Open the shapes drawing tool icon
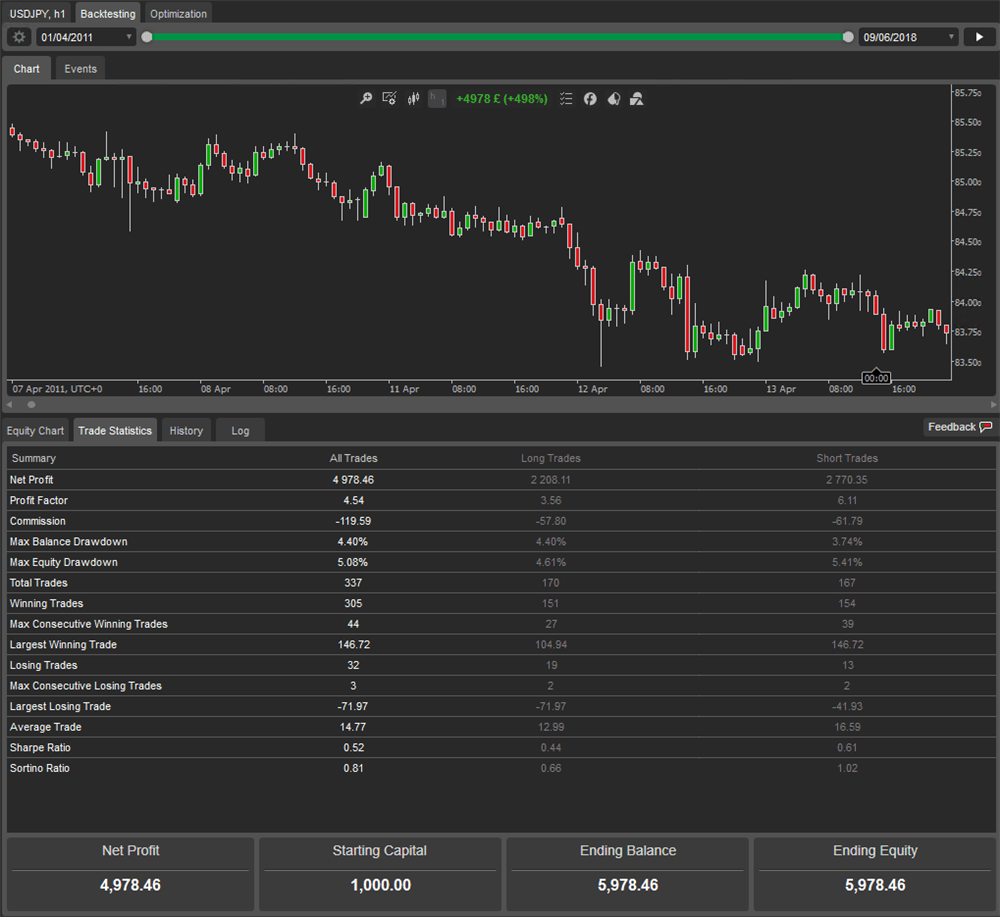 click(636, 98)
